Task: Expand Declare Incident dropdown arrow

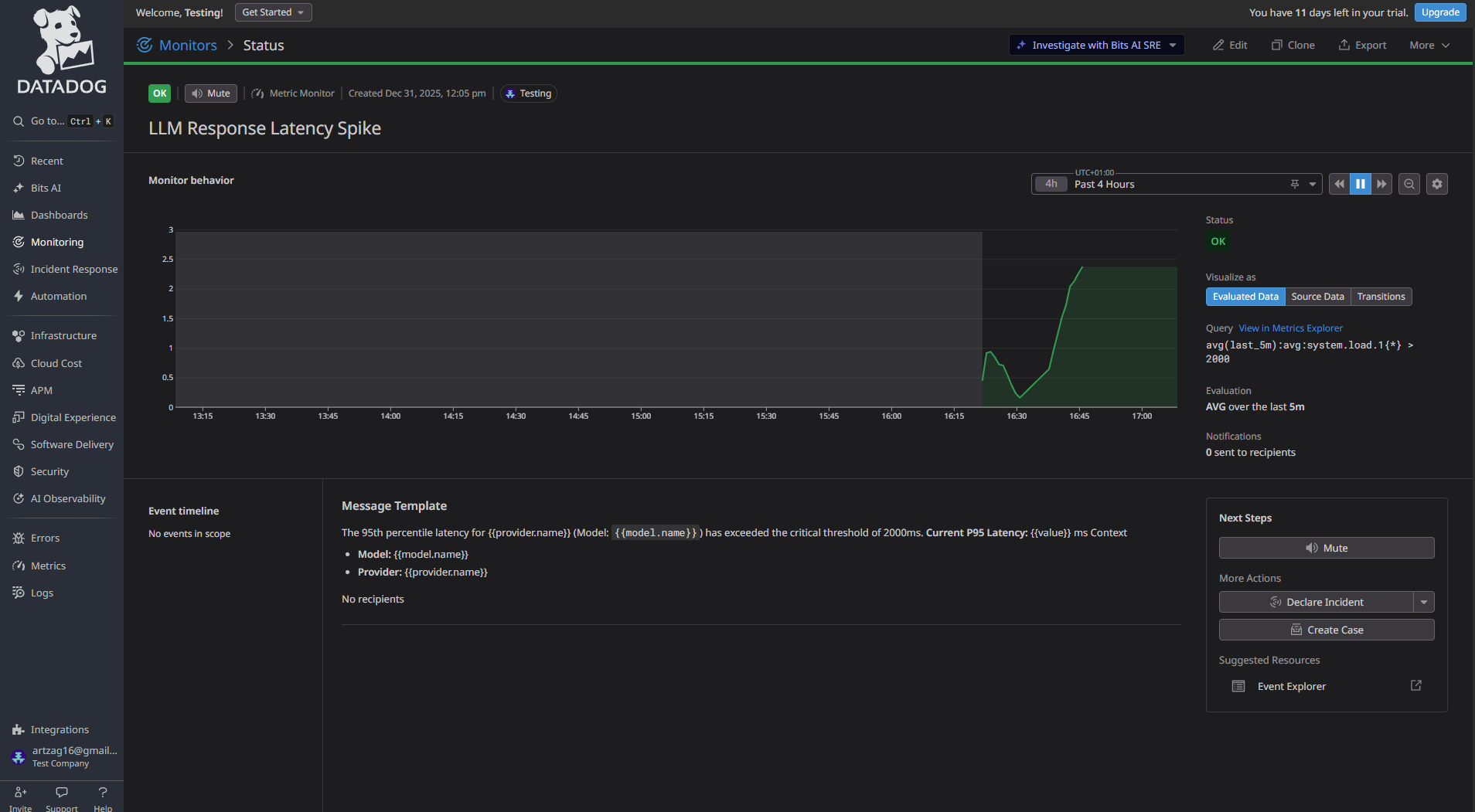Action: pos(1424,602)
